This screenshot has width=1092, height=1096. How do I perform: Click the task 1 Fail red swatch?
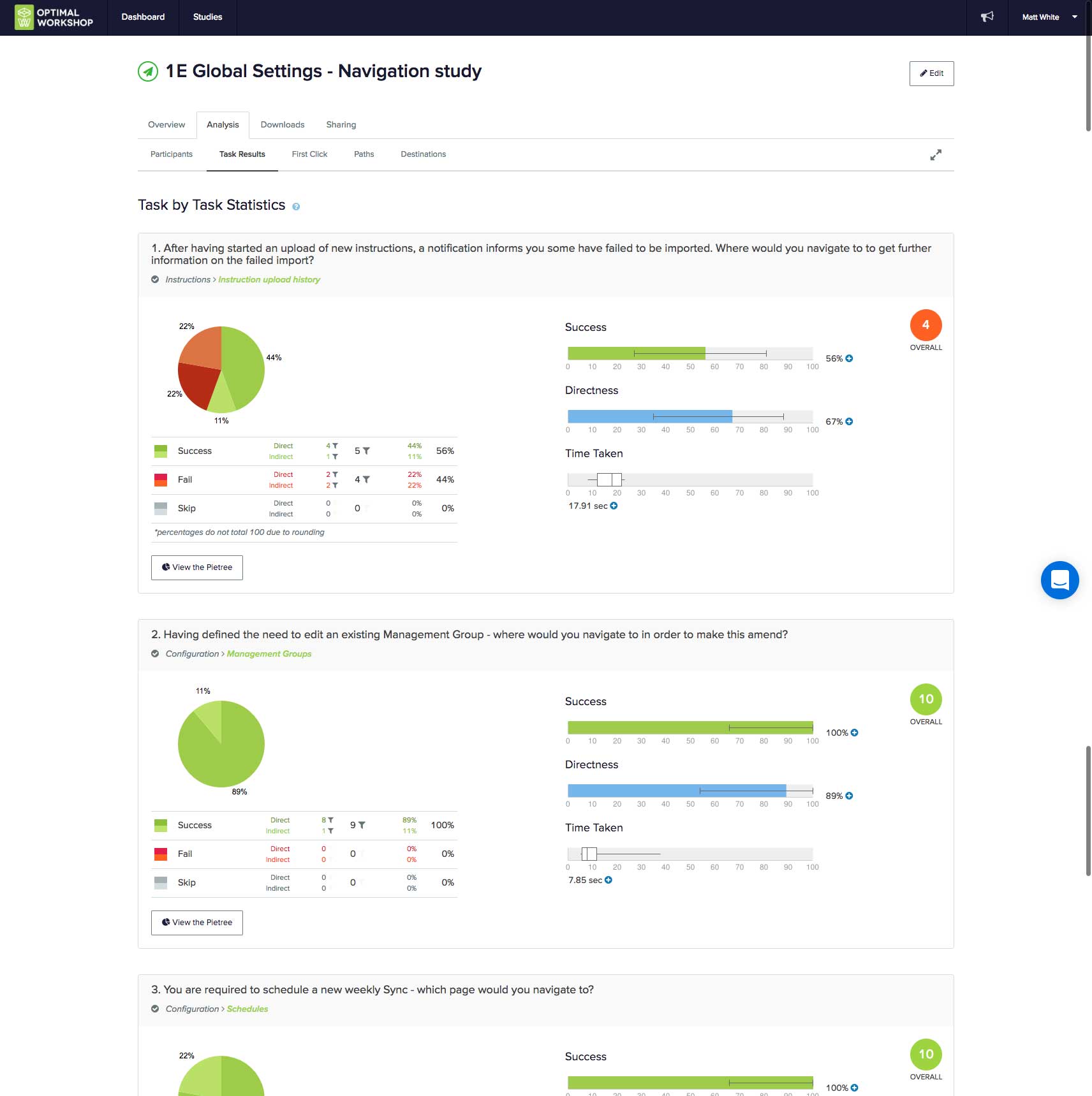point(161,481)
